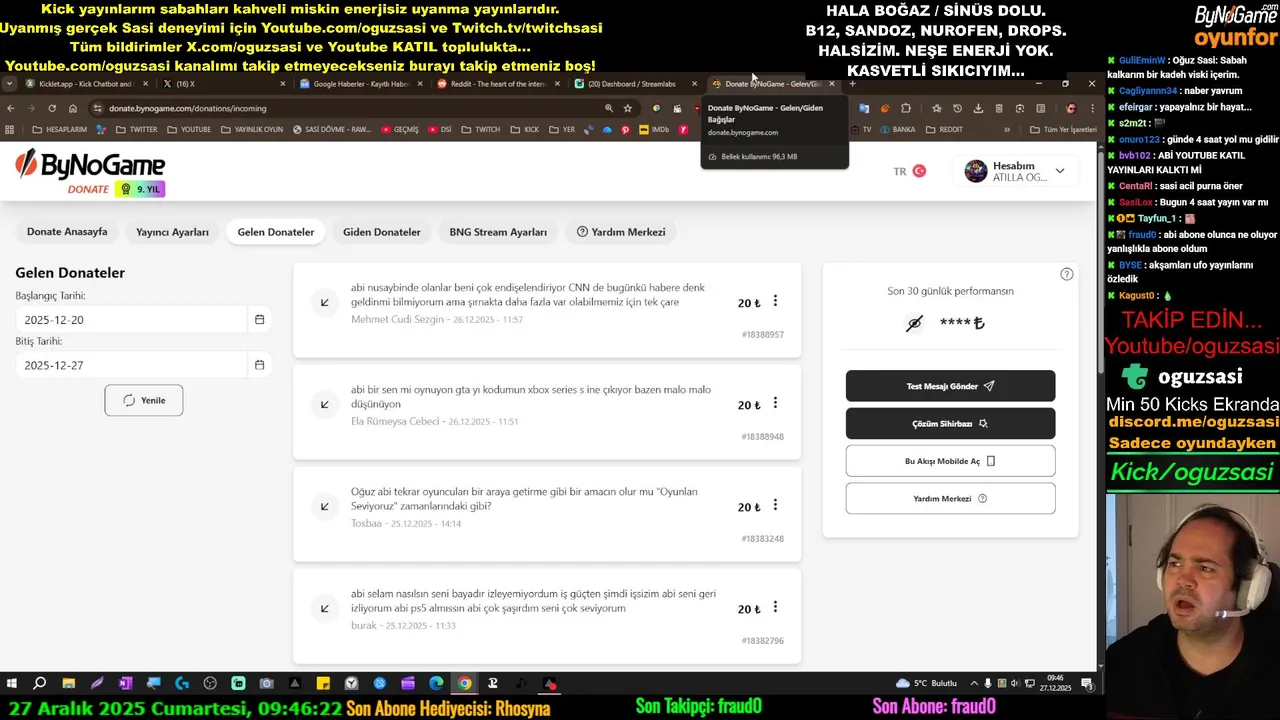Open calendar picker for Başlangıç Tarihi
This screenshot has width=1280, height=720.
pos(259,319)
